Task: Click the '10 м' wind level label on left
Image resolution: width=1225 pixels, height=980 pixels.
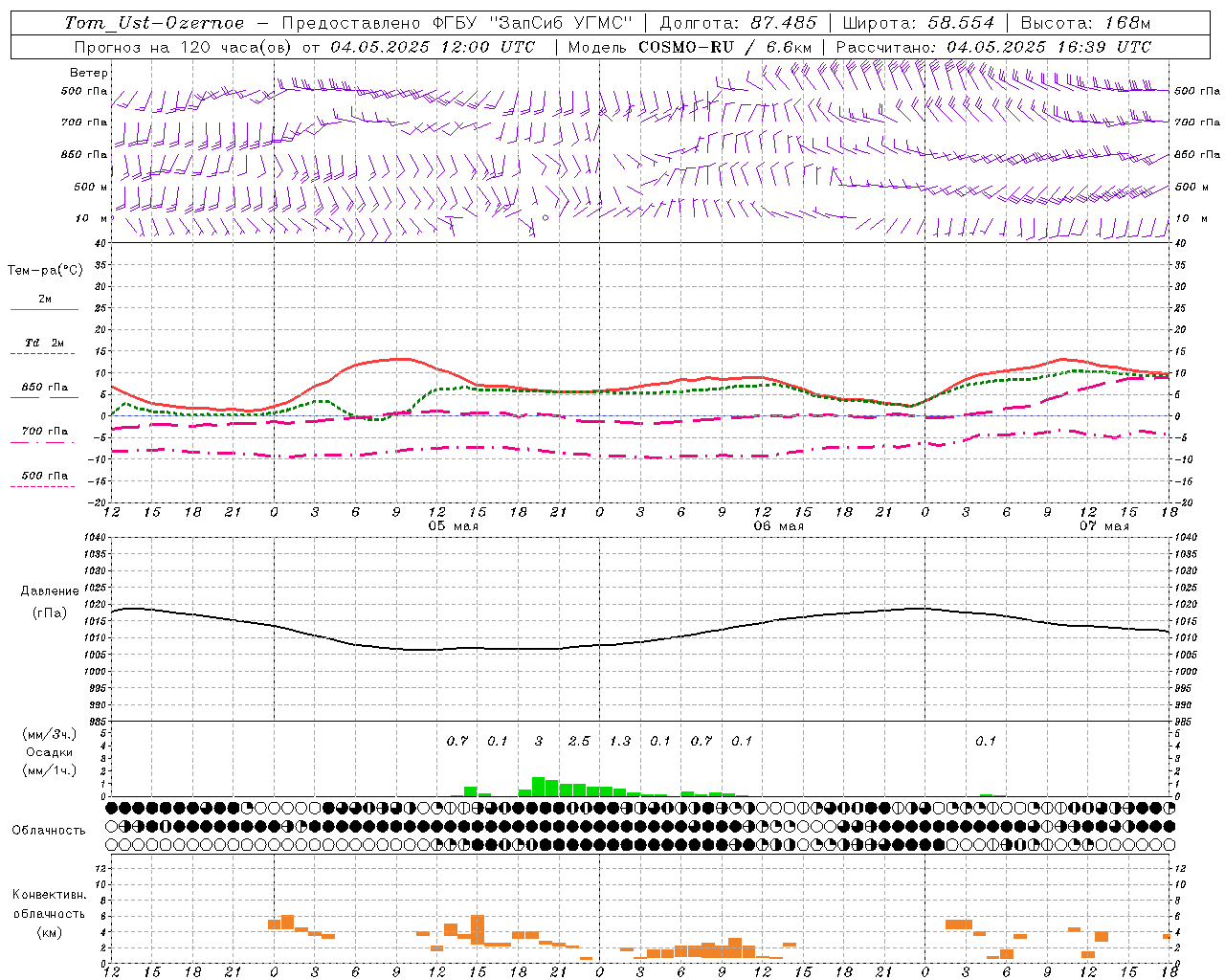Action: pyautogui.click(x=92, y=219)
